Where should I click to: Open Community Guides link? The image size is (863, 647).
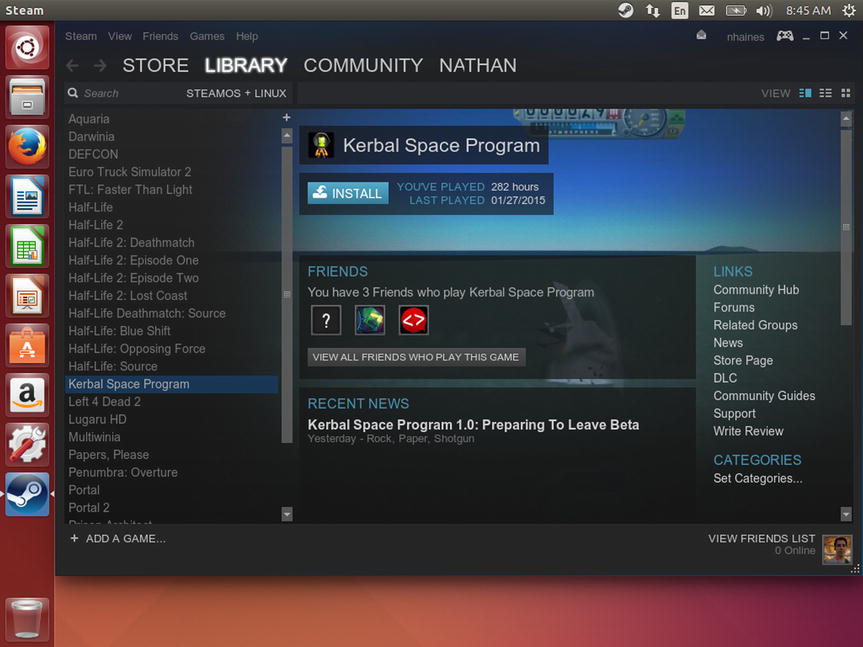coord(764,396)
